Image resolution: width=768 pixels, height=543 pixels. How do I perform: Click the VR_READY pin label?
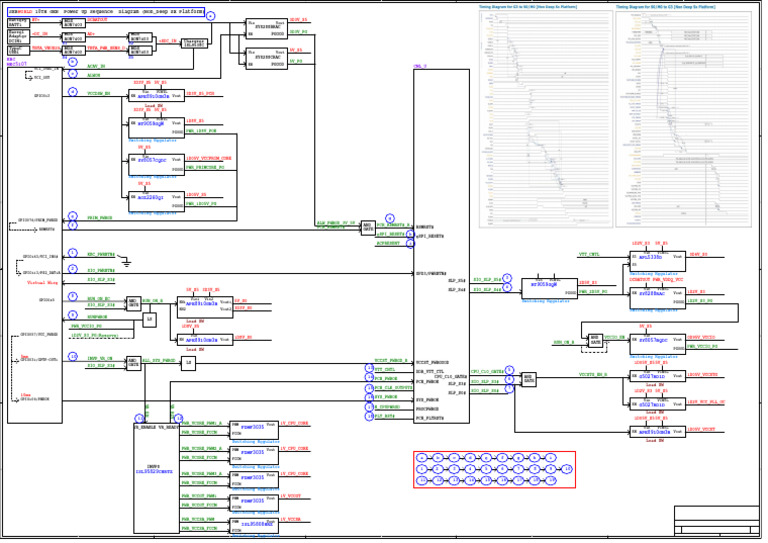(x=168, y=427)
